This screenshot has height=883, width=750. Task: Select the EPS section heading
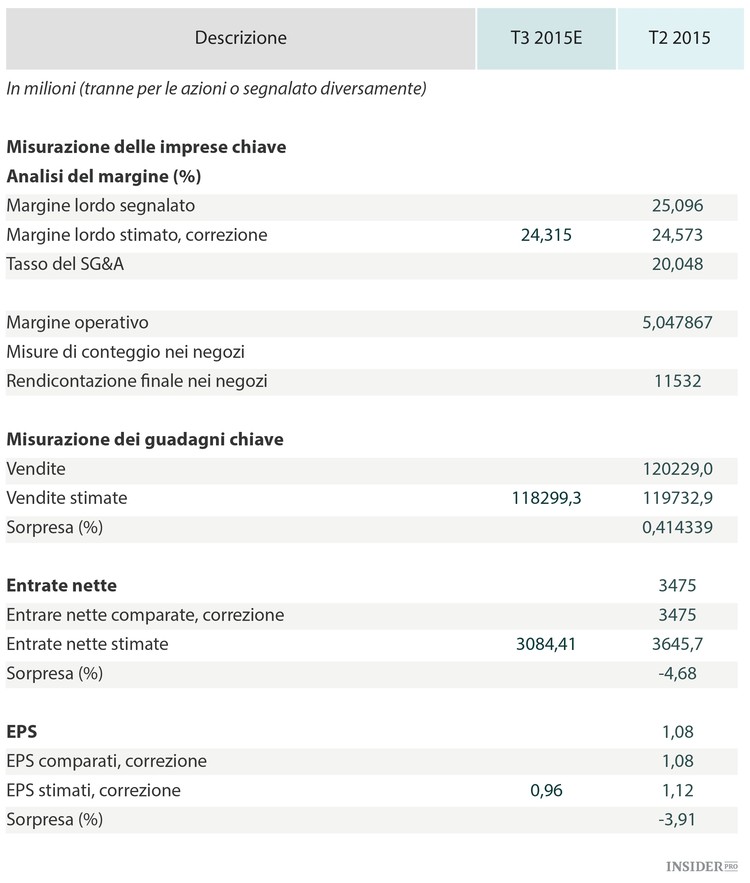22,731
